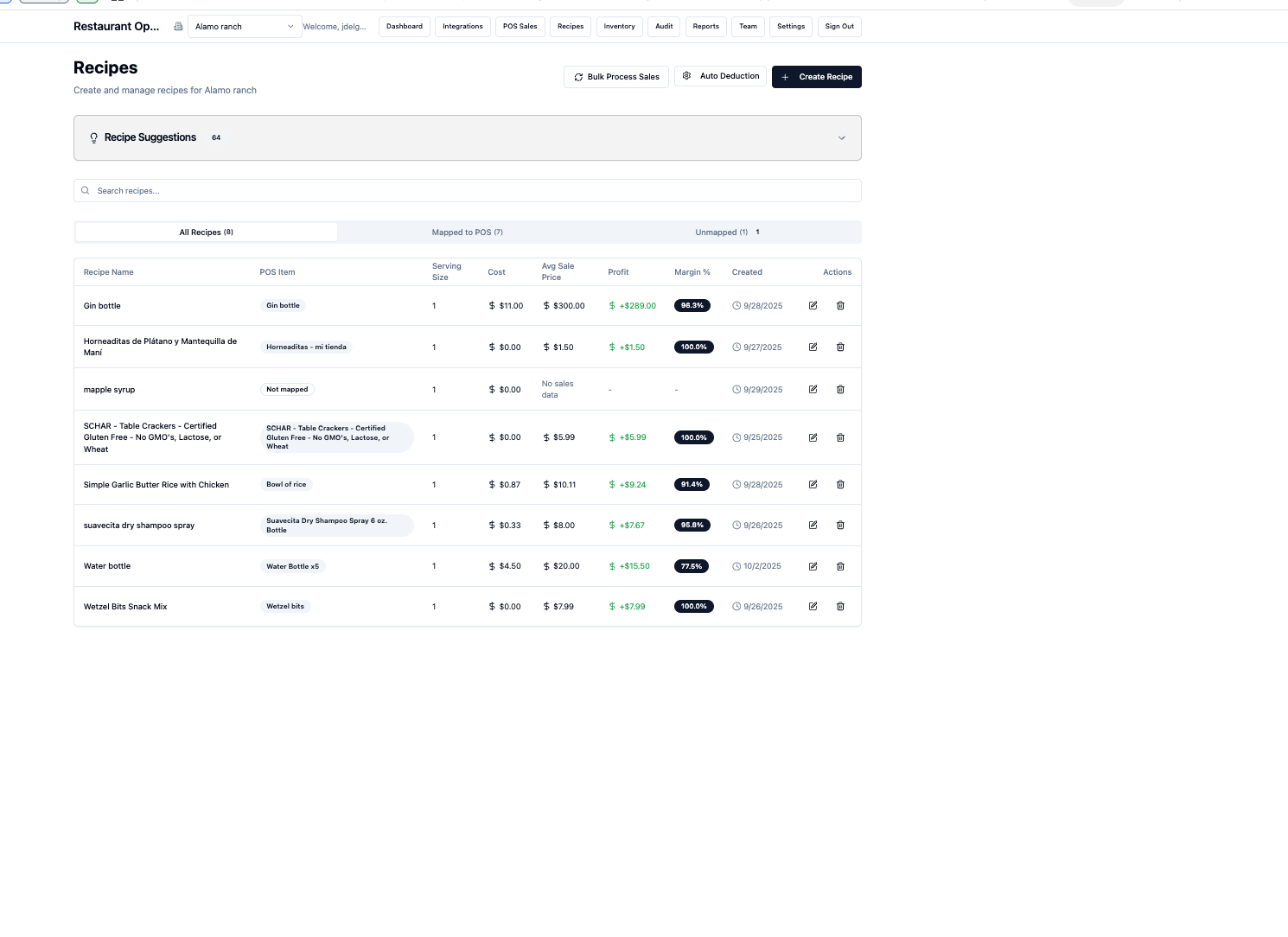Open the Inventory page

pyautogui.click(x=619, y=26)
